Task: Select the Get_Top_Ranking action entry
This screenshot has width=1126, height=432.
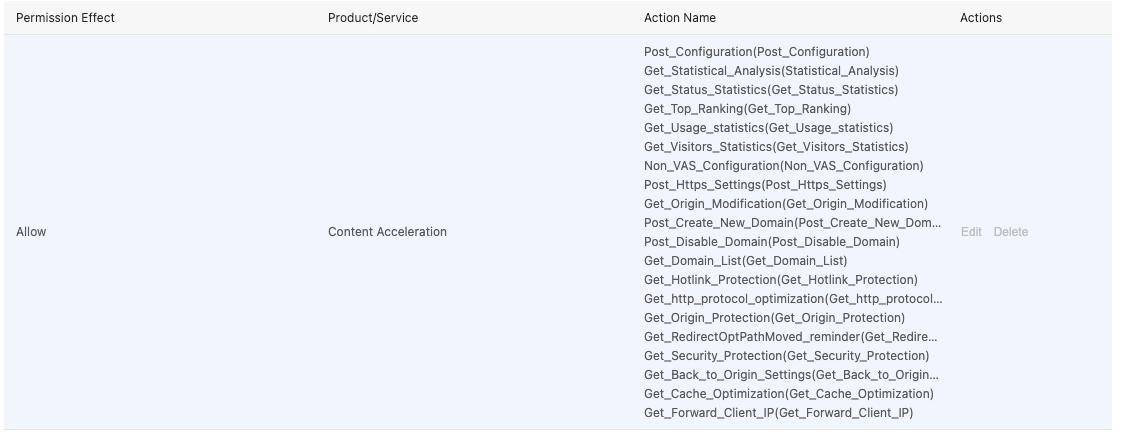Action: (x=747, y=109)
